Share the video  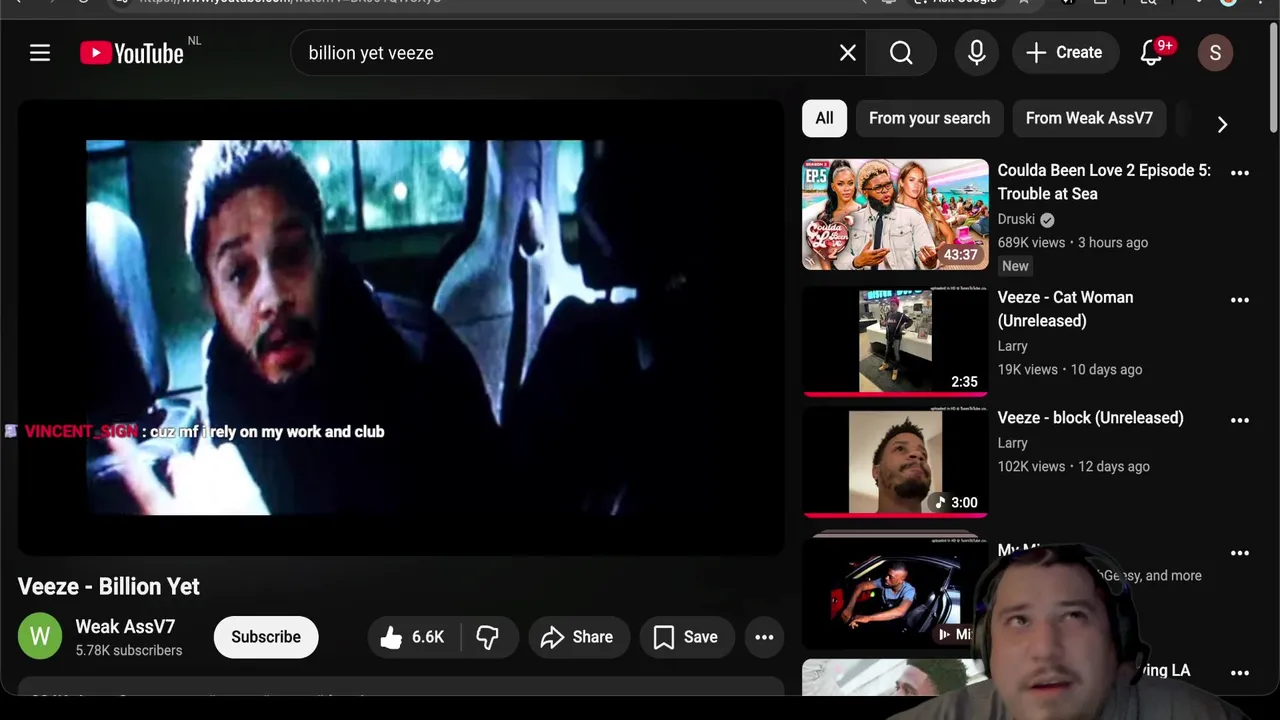coord(577,637)
